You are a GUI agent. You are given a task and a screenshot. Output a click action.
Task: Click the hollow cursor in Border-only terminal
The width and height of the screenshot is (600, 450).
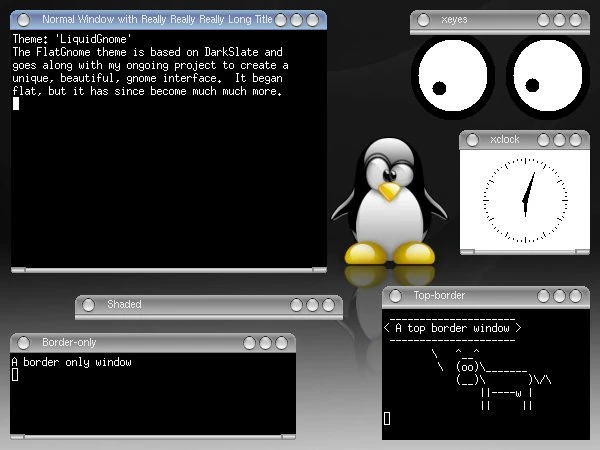coord(15,375)
